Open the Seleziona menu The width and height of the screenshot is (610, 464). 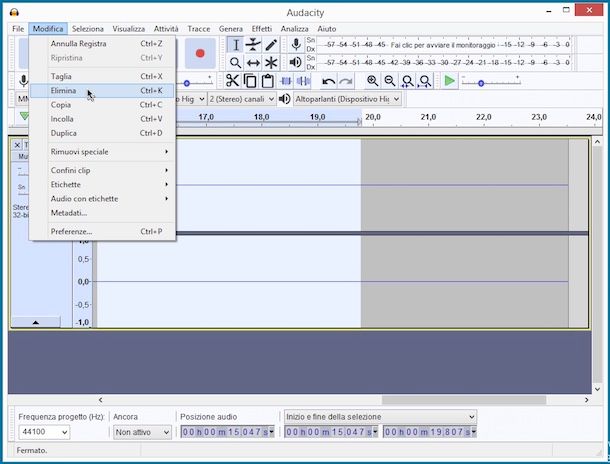pos(88,29)
